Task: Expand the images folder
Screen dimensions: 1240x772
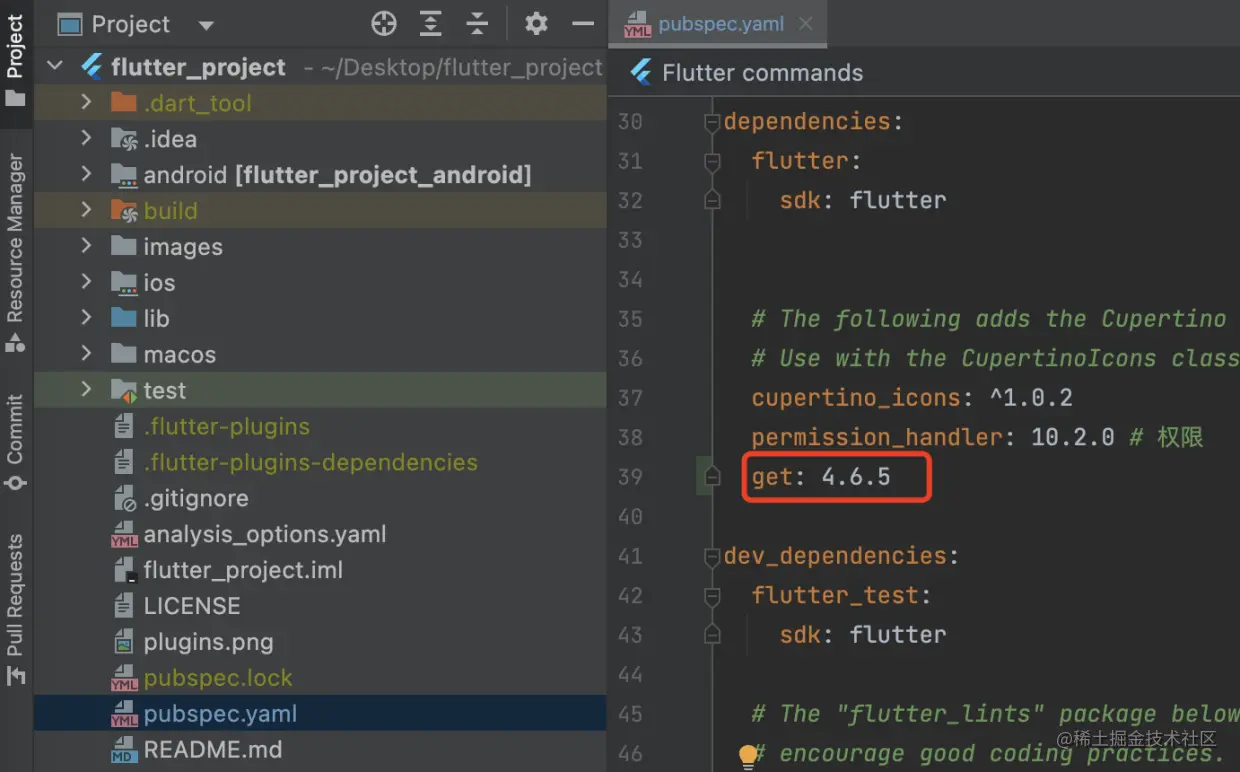Action: (x=86, y=246)
